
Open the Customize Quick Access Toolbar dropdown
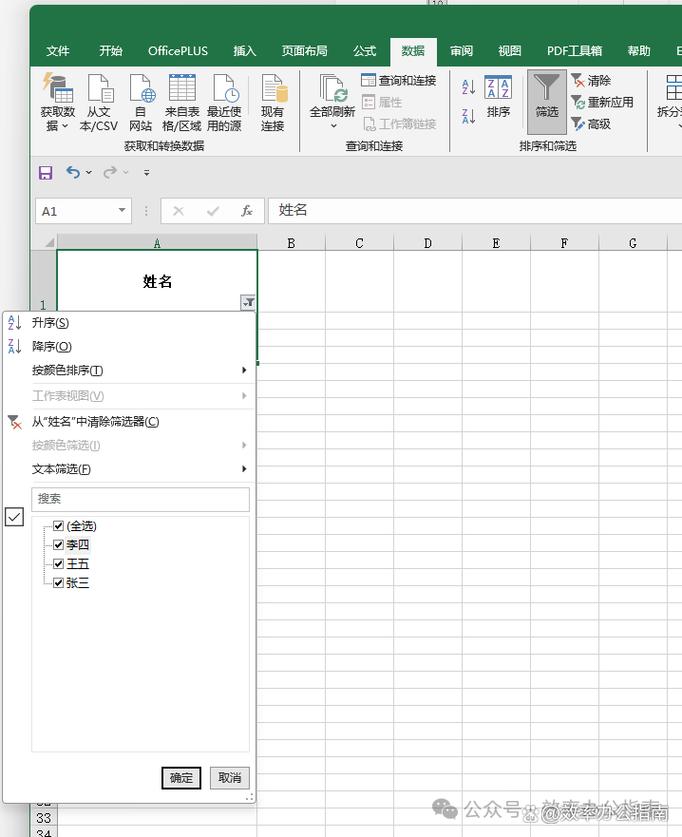pos(146,172)
